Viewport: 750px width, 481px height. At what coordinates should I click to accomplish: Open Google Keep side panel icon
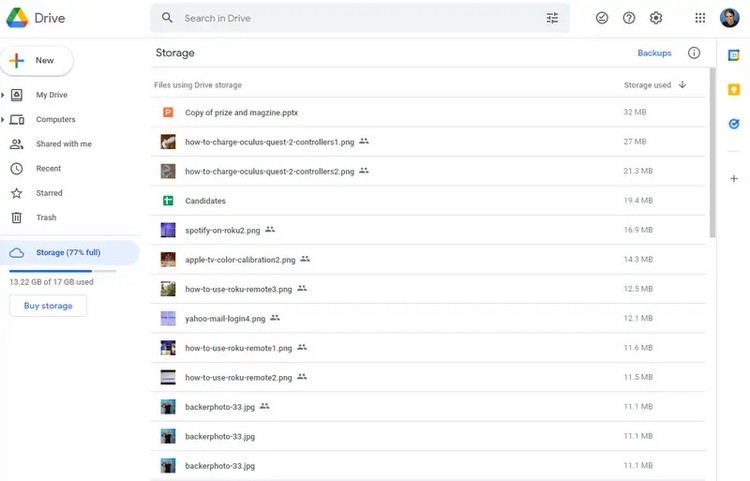coord(734,89)
